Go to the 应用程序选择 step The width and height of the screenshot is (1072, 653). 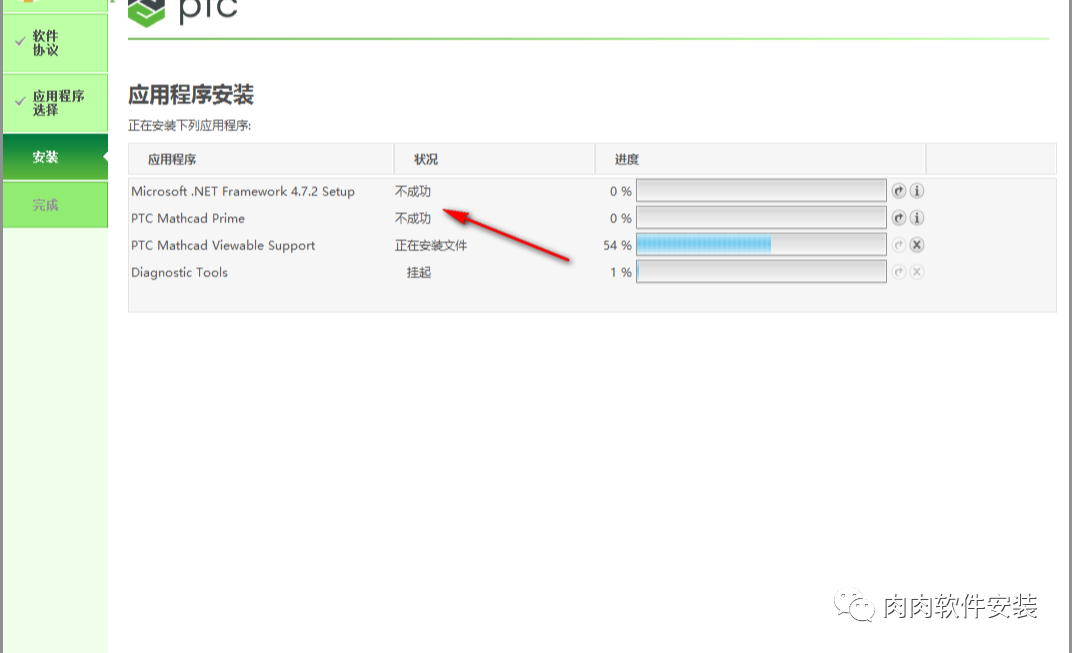coord(55,103)
